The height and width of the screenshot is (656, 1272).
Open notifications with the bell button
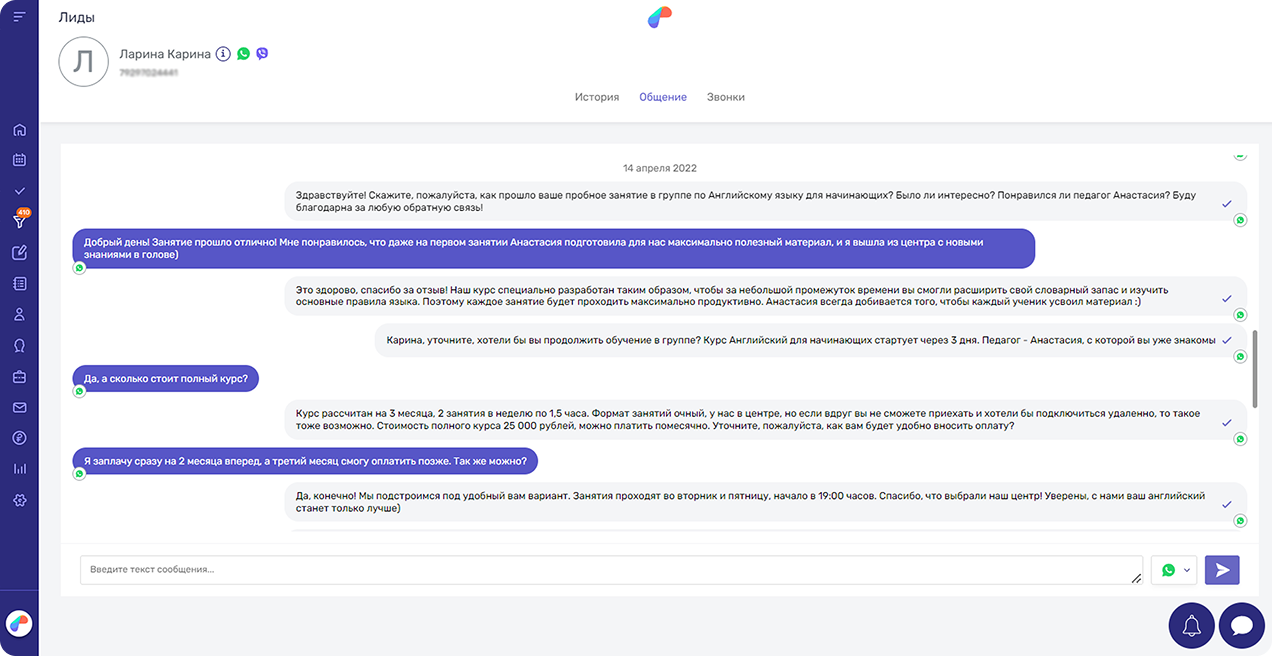1191,626
